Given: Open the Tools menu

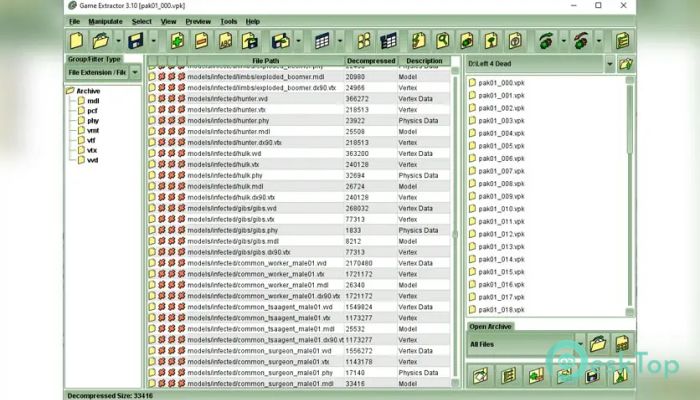Looking at the screenshot, I should (228, 21).
